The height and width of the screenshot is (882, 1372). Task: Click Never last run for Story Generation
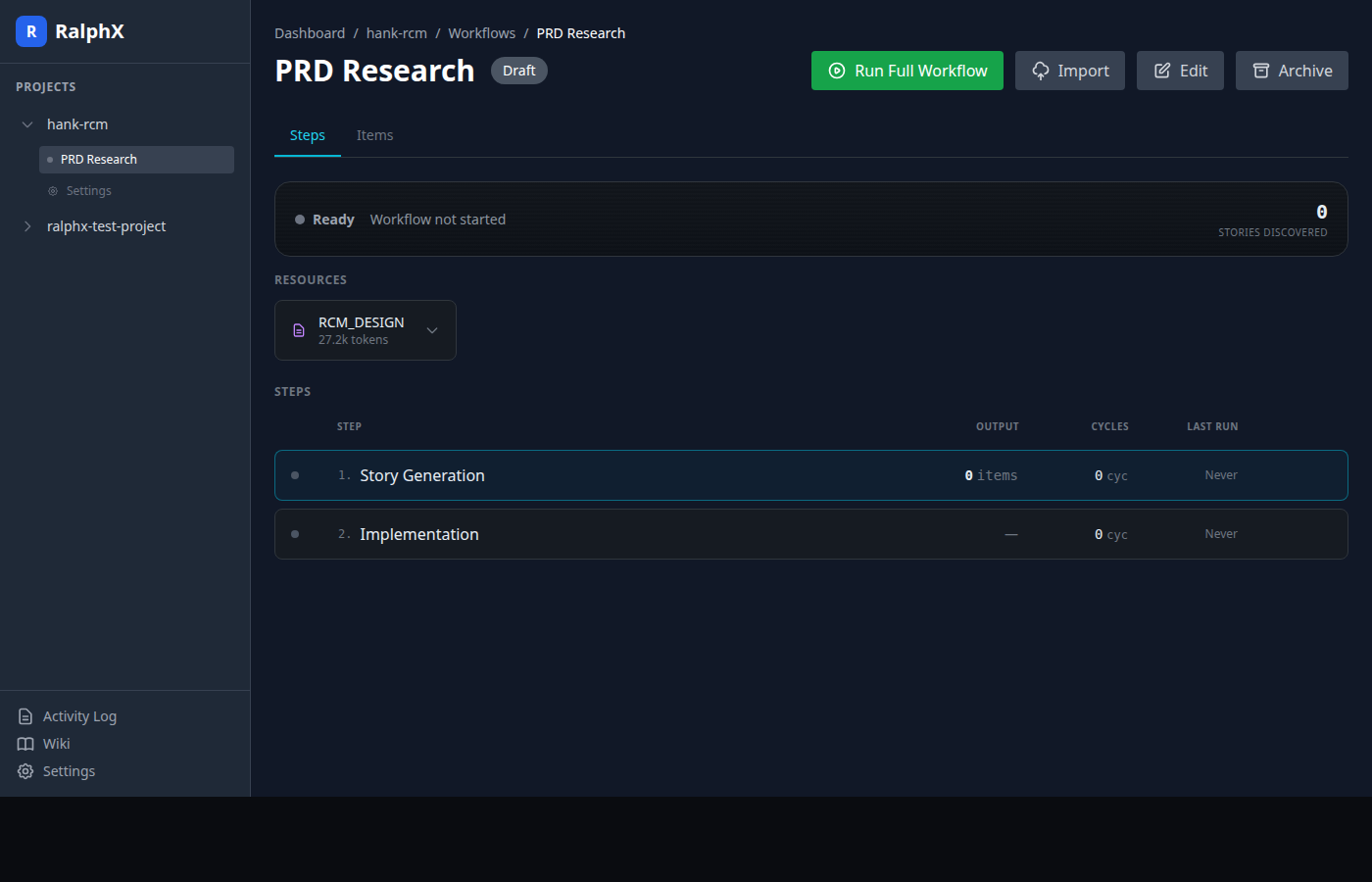click(x=1221, y=475)
